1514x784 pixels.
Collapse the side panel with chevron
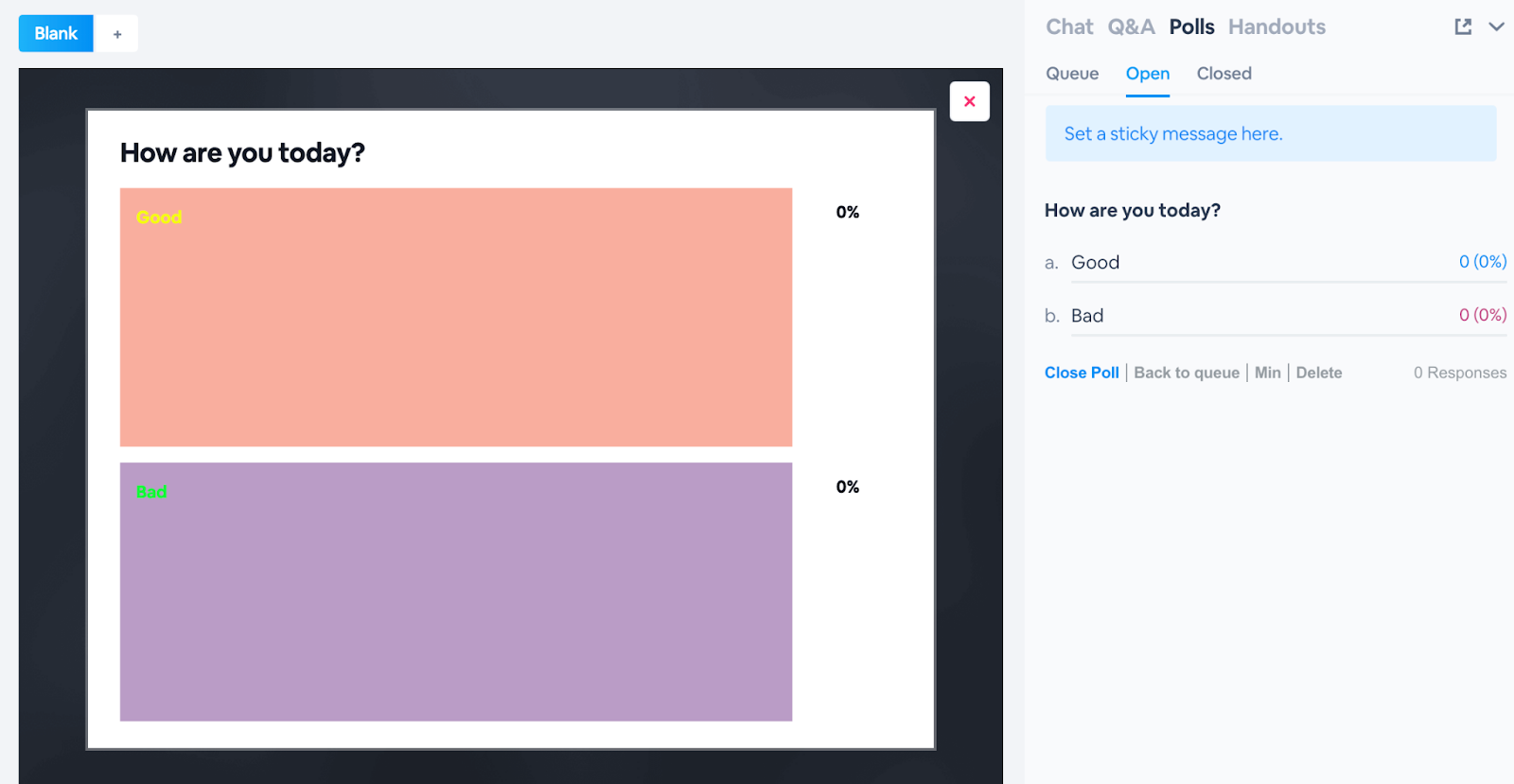[x=1496, y=26]
